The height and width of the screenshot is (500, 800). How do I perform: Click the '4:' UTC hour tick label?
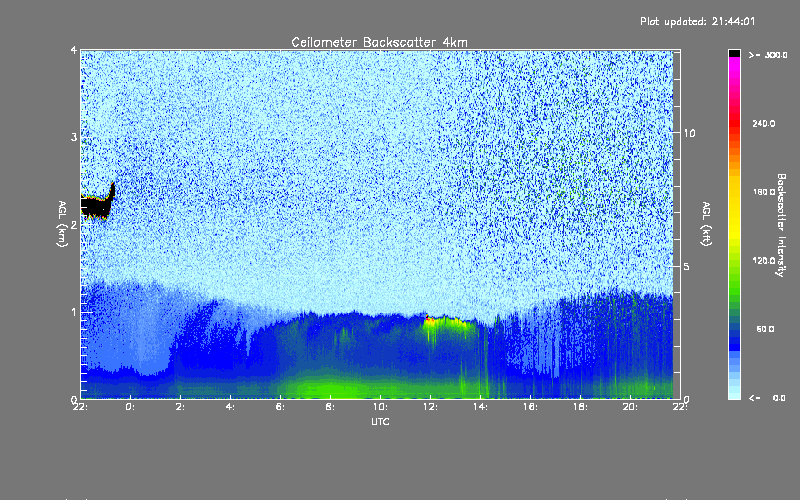pyautogui.click(x=230, y=407)
